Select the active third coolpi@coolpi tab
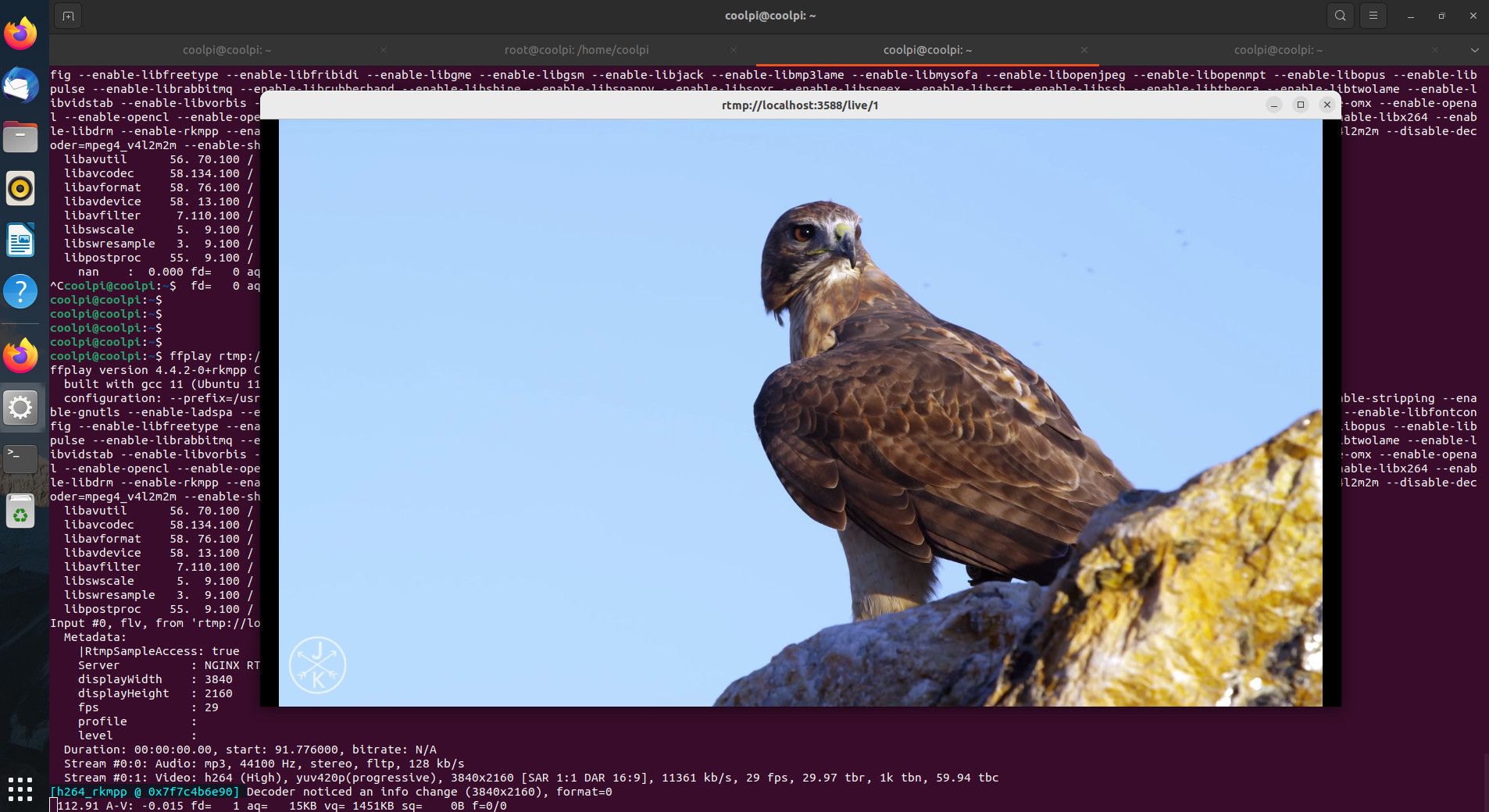The width and height of the screenshot is (1489, 812). [x=927, y=50]
